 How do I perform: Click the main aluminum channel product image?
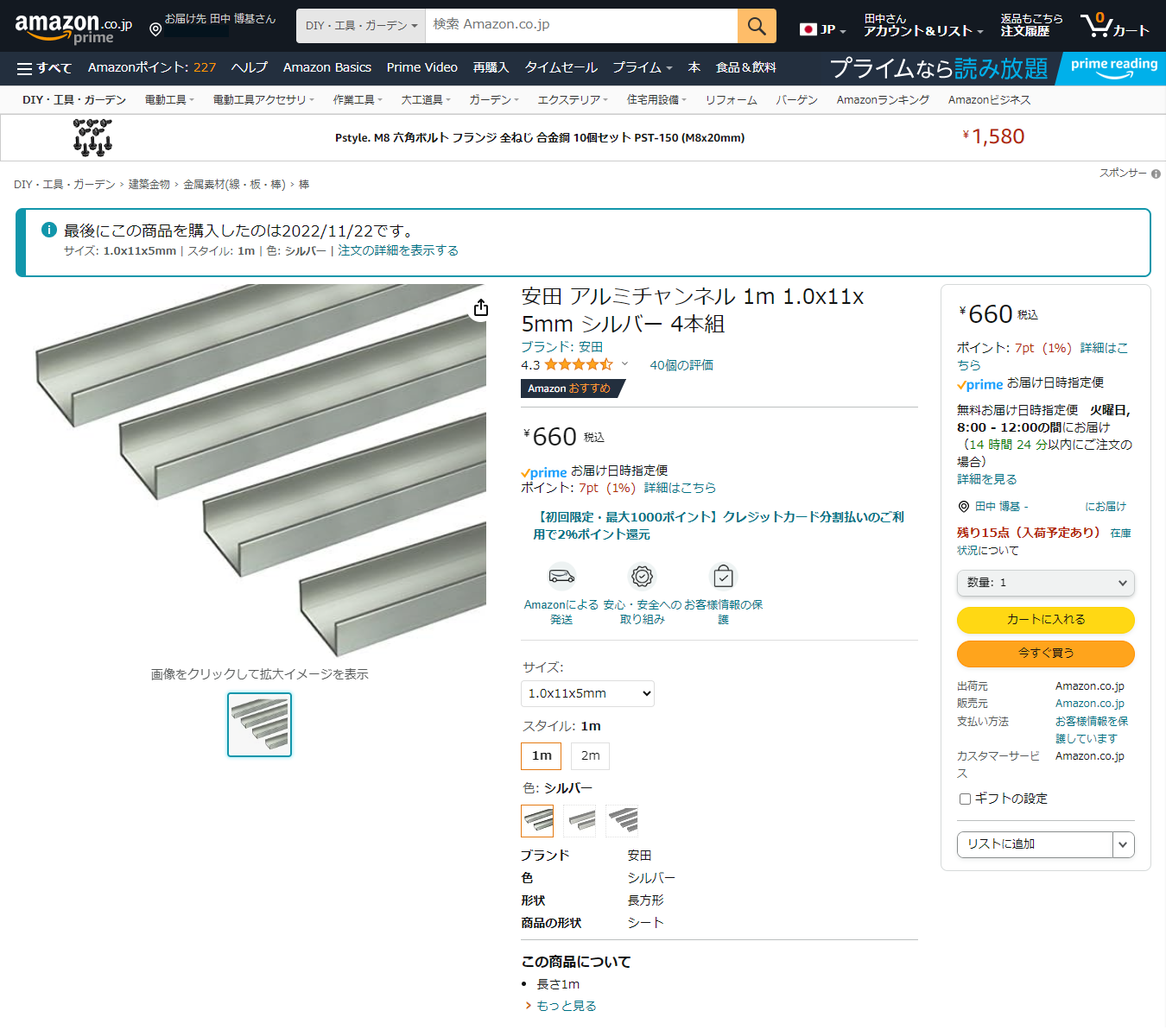tap(259, 471)
